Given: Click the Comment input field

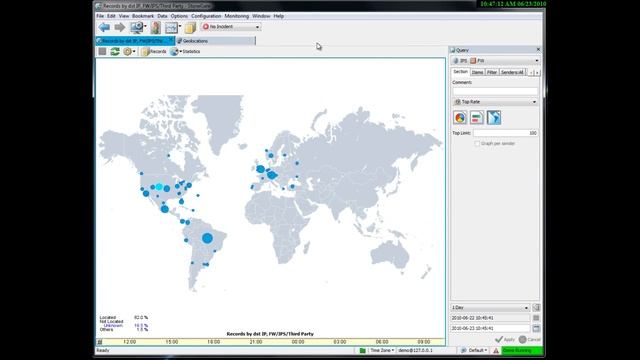Looking at the screenshot, I should click(x=495, y=91).
